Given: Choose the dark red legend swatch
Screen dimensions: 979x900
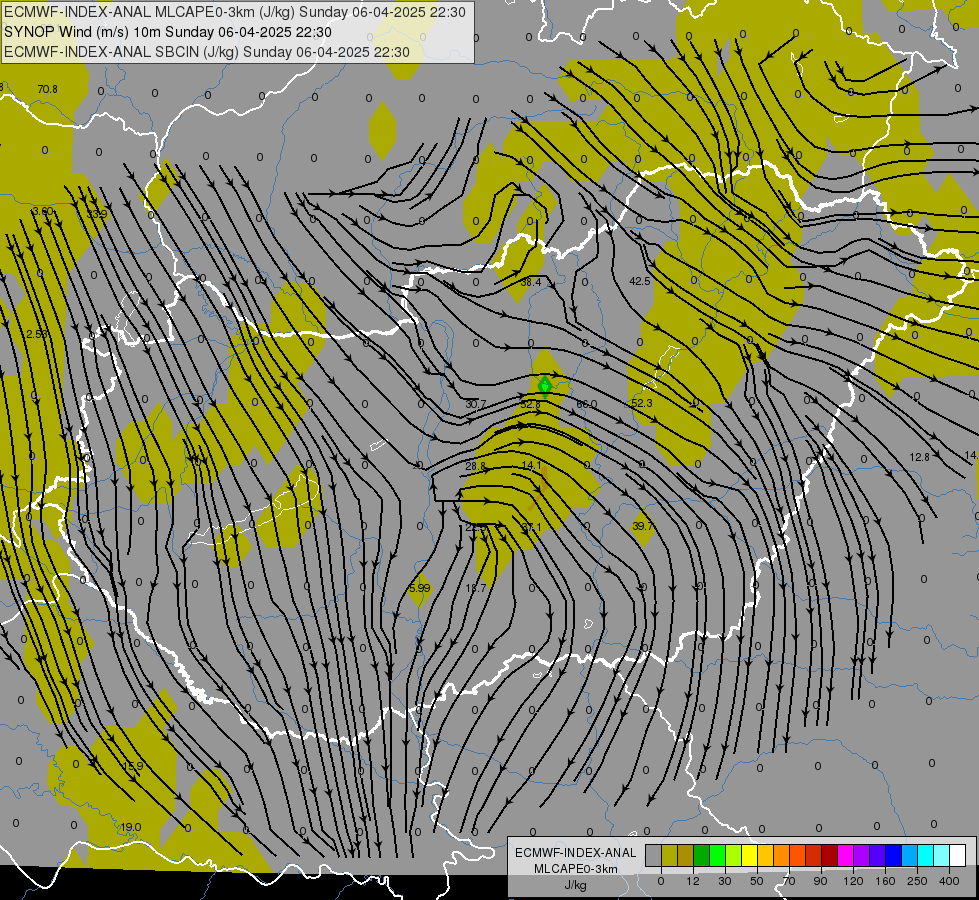Looking at the screenshot, I should (830, 855).
